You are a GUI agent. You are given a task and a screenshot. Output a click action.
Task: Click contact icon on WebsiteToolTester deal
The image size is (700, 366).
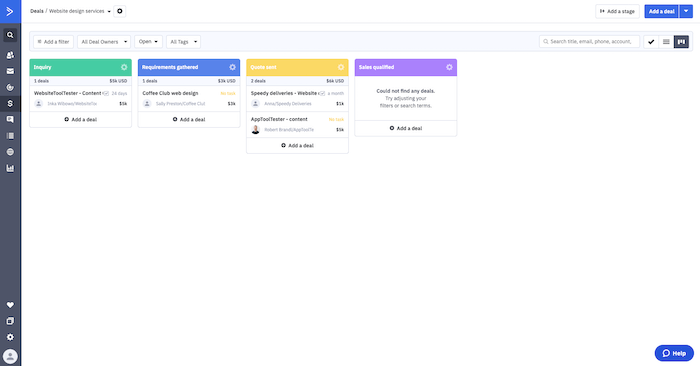38,104
